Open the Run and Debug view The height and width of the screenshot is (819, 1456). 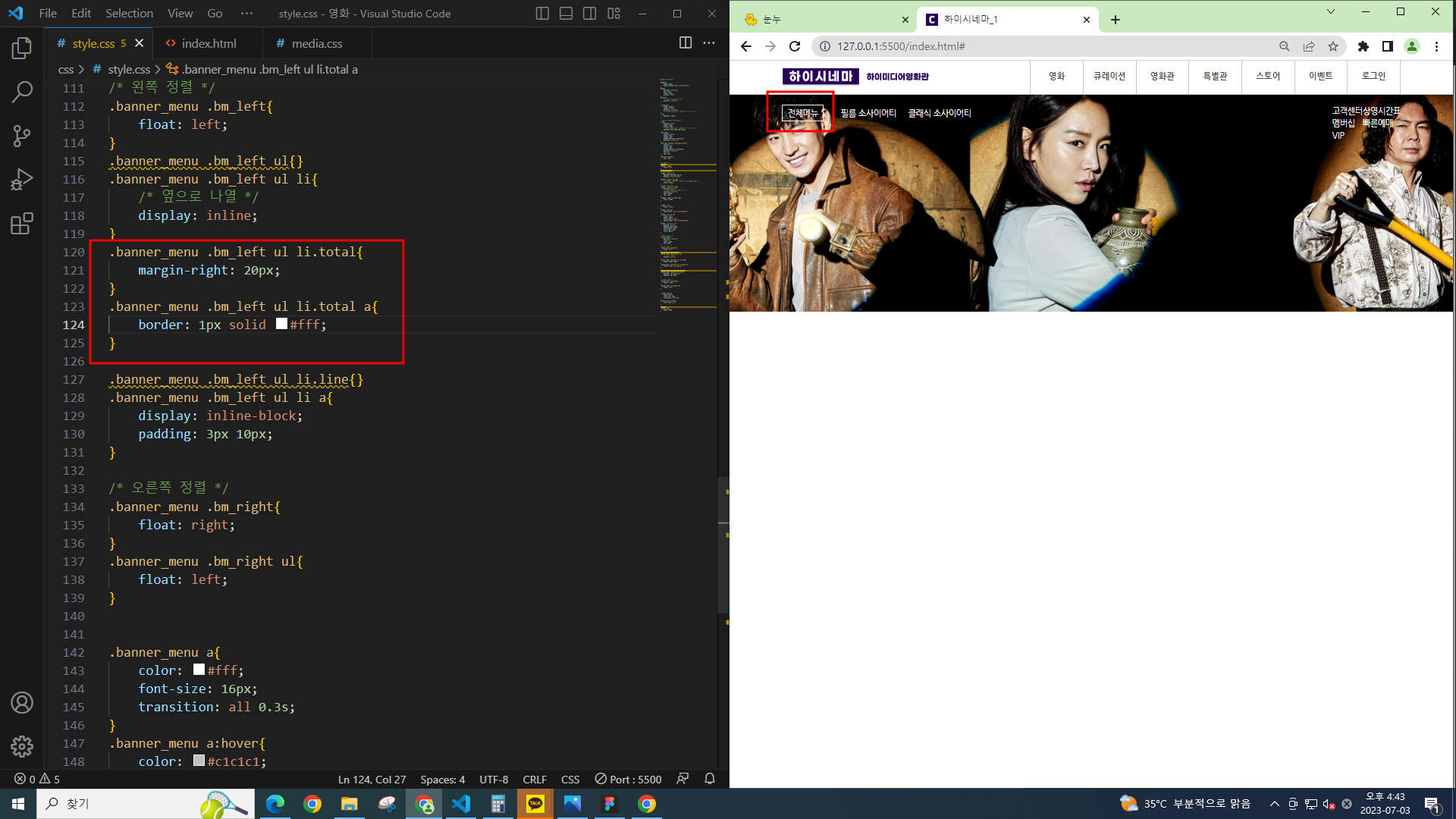pos(22,180)
